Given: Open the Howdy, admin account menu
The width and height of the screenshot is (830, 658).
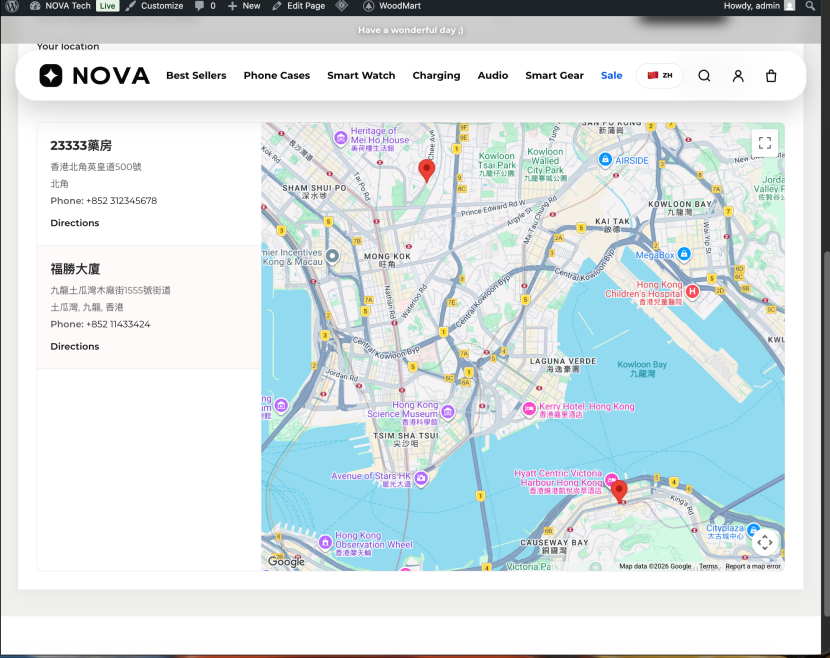Looking at the screenshot, I should [759, 6].
